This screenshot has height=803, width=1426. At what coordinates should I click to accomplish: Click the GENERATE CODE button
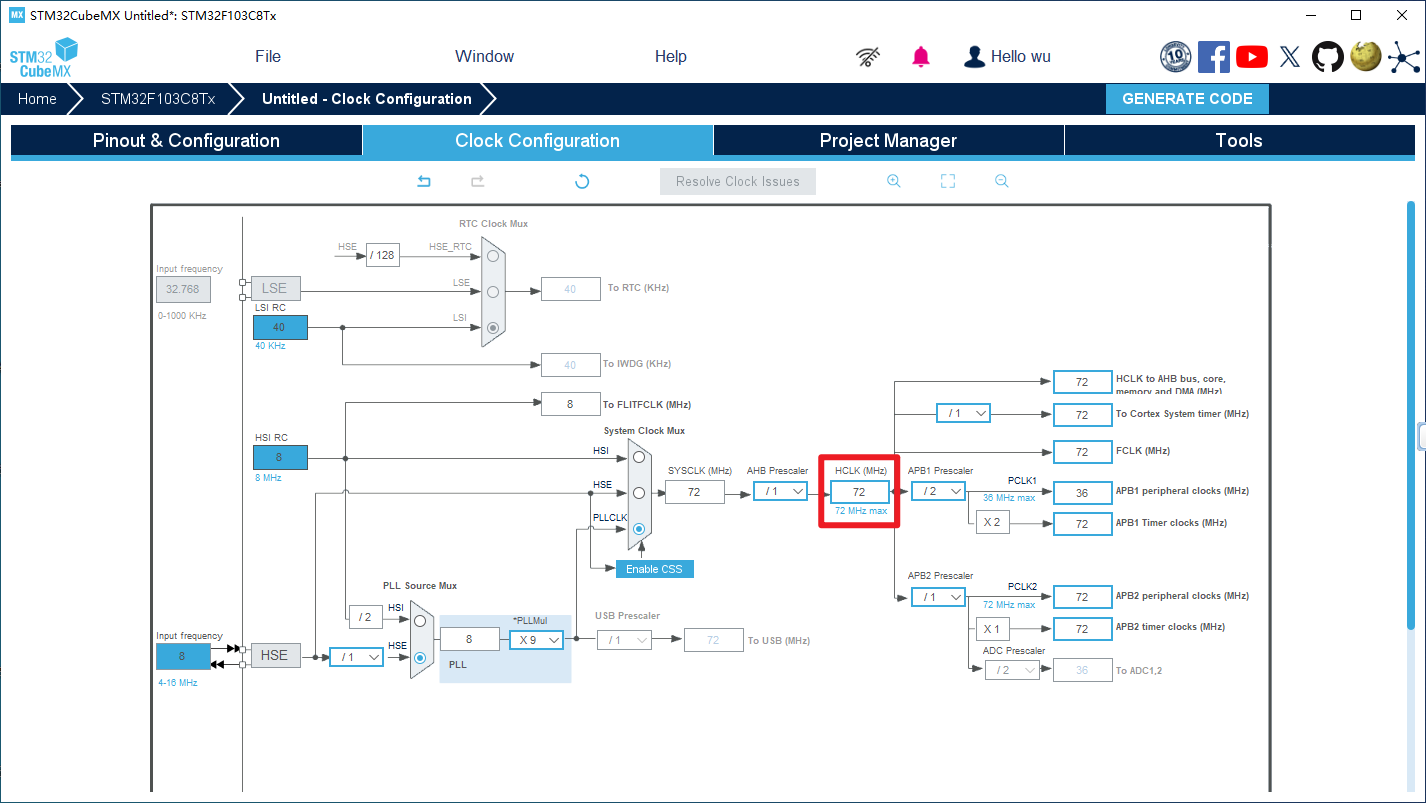[1187, 99]
